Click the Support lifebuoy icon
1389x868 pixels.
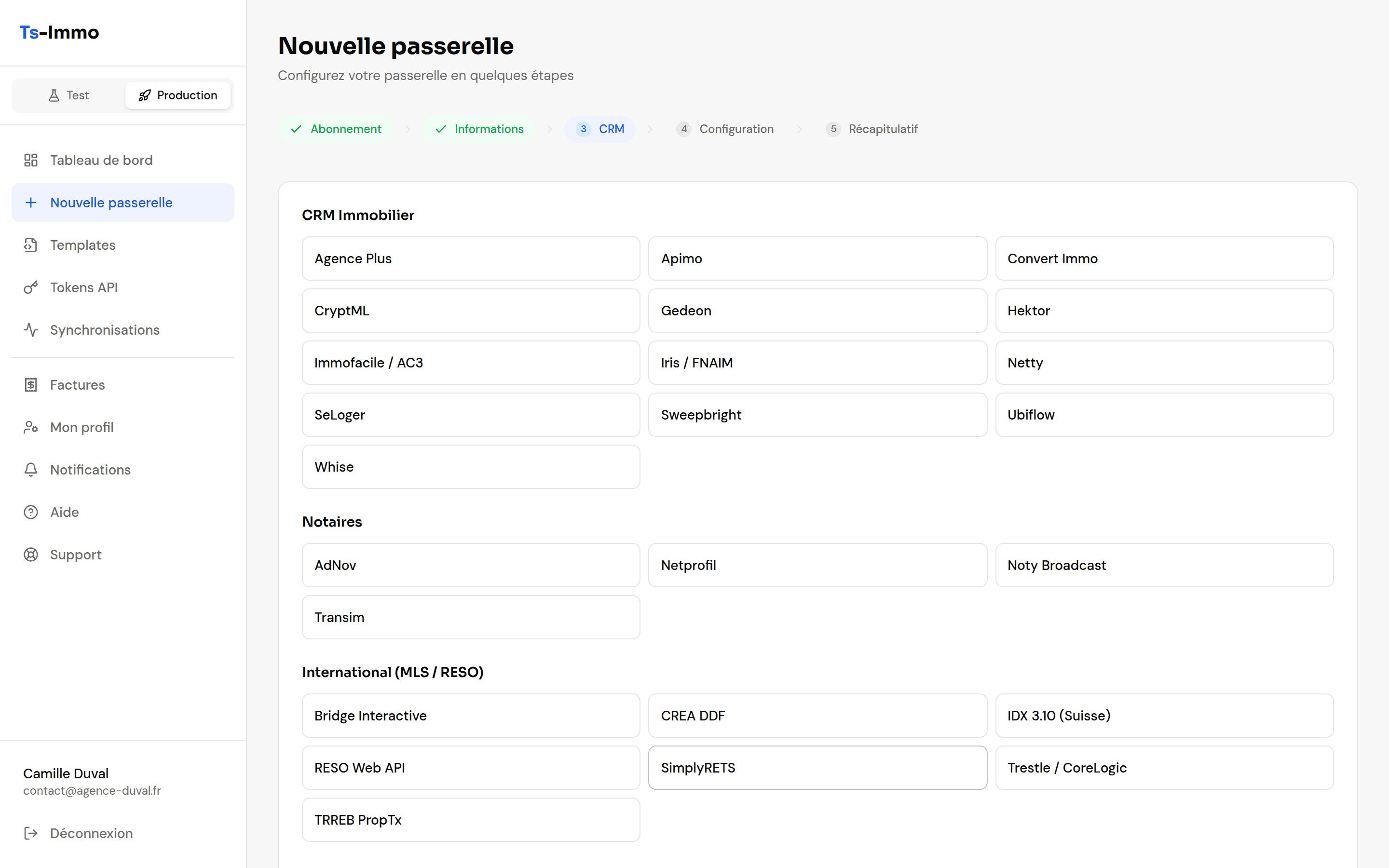[x=31, y=555]
